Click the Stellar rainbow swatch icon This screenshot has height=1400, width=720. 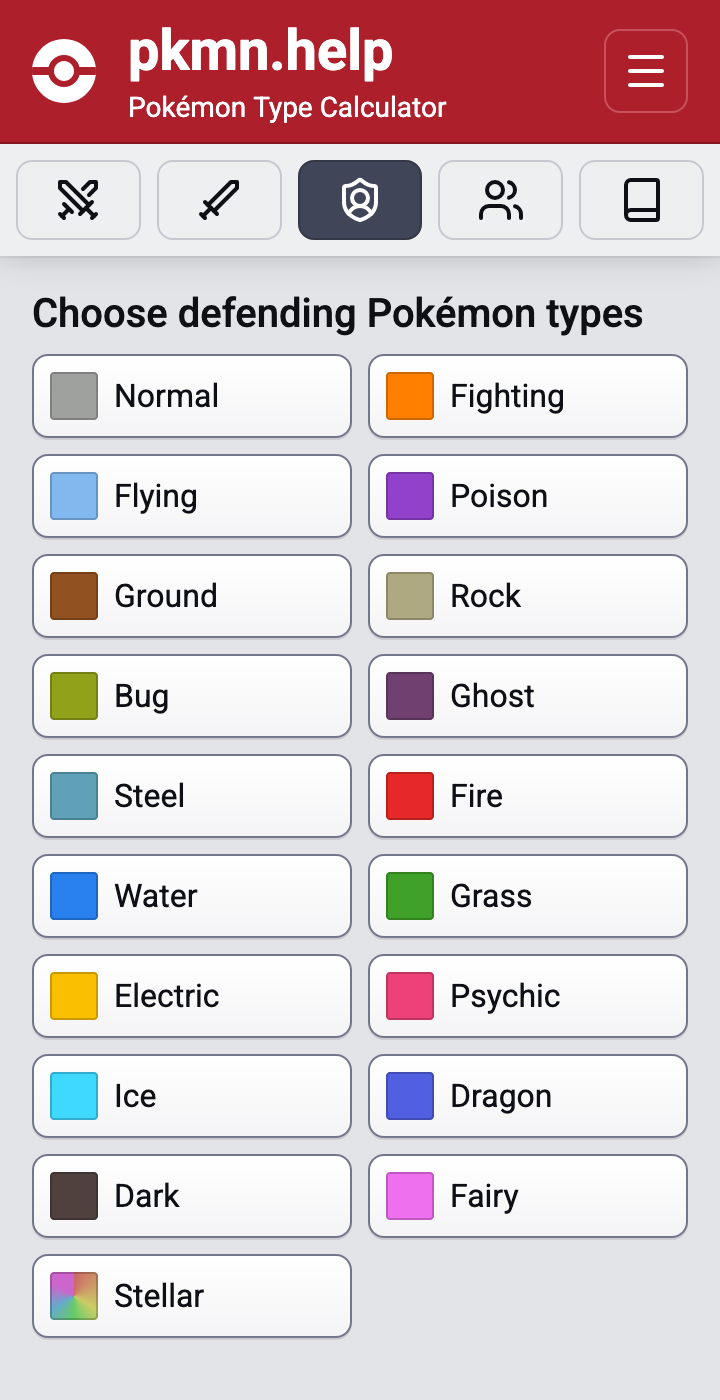point(74,1296)
